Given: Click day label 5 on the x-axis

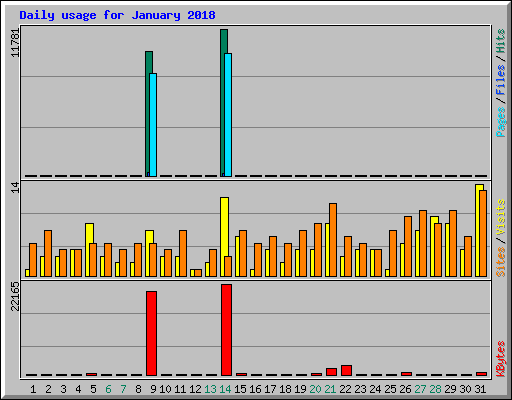Looking at the screenshot, I should pos(93,389).
